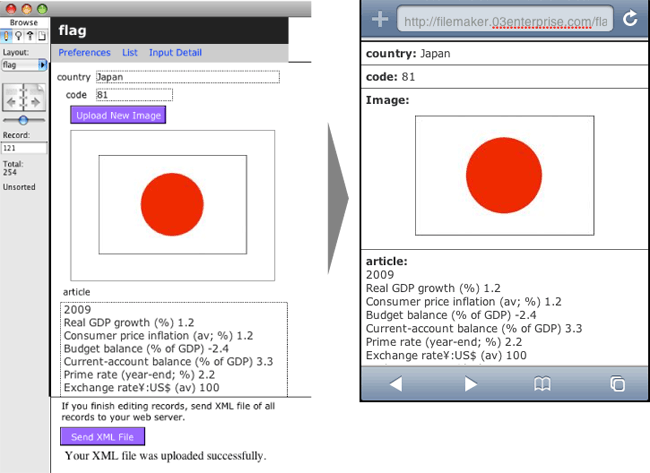The width and height of the screenshot is (650, 473).
Task: Open the List link
Action: coord(130,53)
